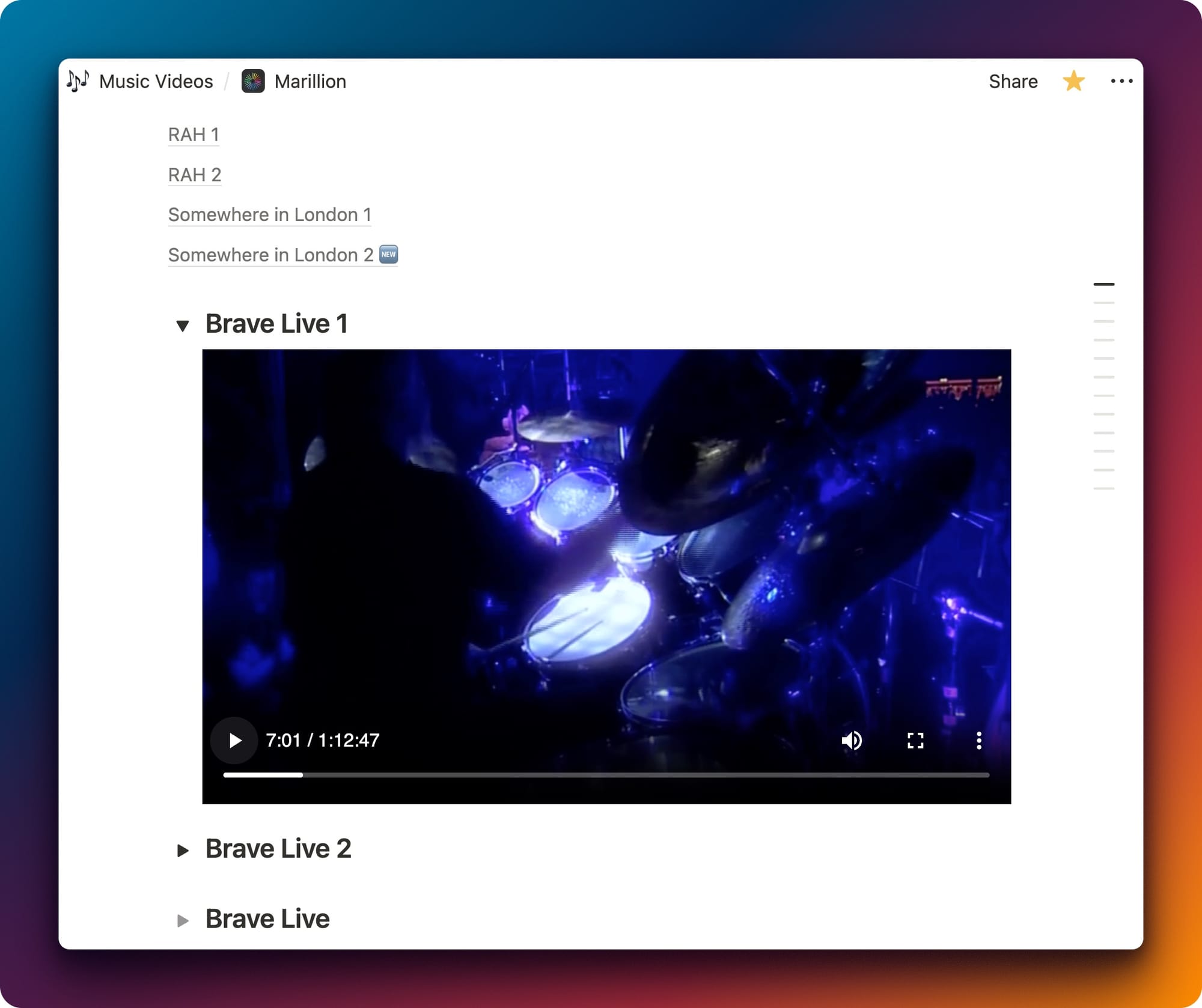Select Marillion breadcrumb title
Image resolution: width=1202 pixels, height=1008 pixels.
pyautogui.click(x=310, y=81)
